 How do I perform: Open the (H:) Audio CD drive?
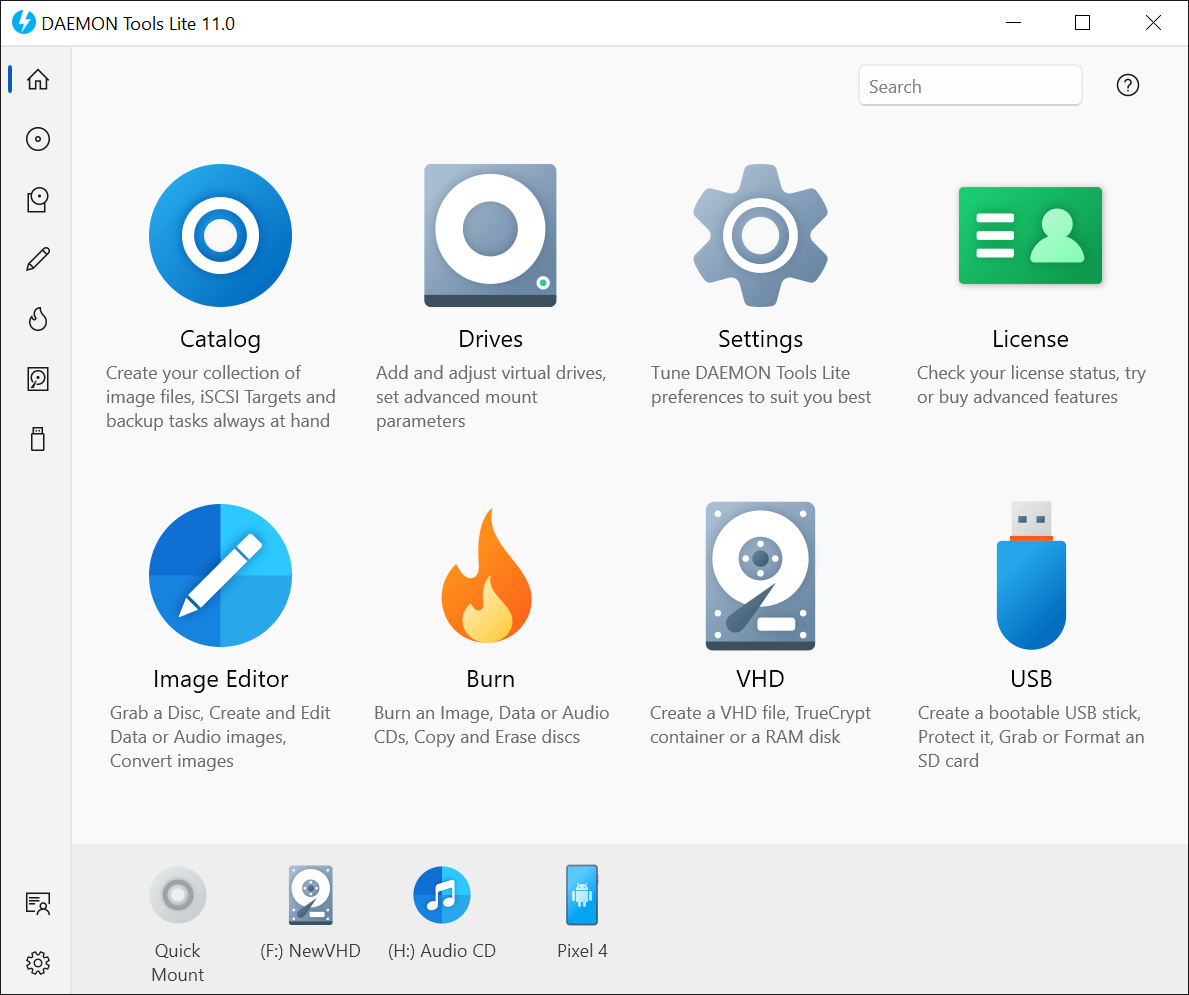pos(442,895)
